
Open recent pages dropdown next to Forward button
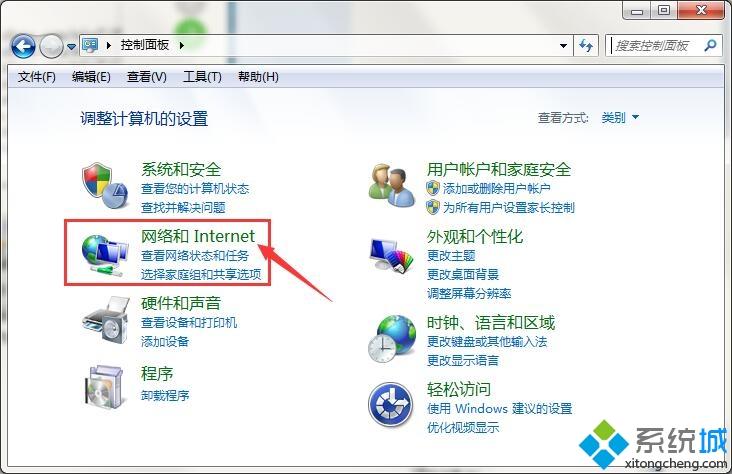pyautogui.click(x=71, y=47)
